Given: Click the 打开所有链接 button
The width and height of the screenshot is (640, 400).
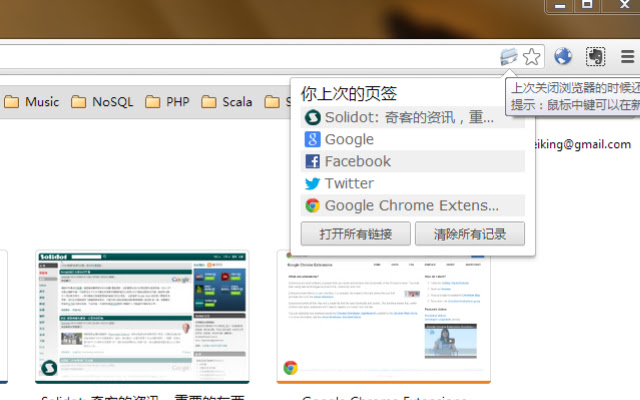Looking at the screenshot, I should pyautogui.click(x=356, y=234).
